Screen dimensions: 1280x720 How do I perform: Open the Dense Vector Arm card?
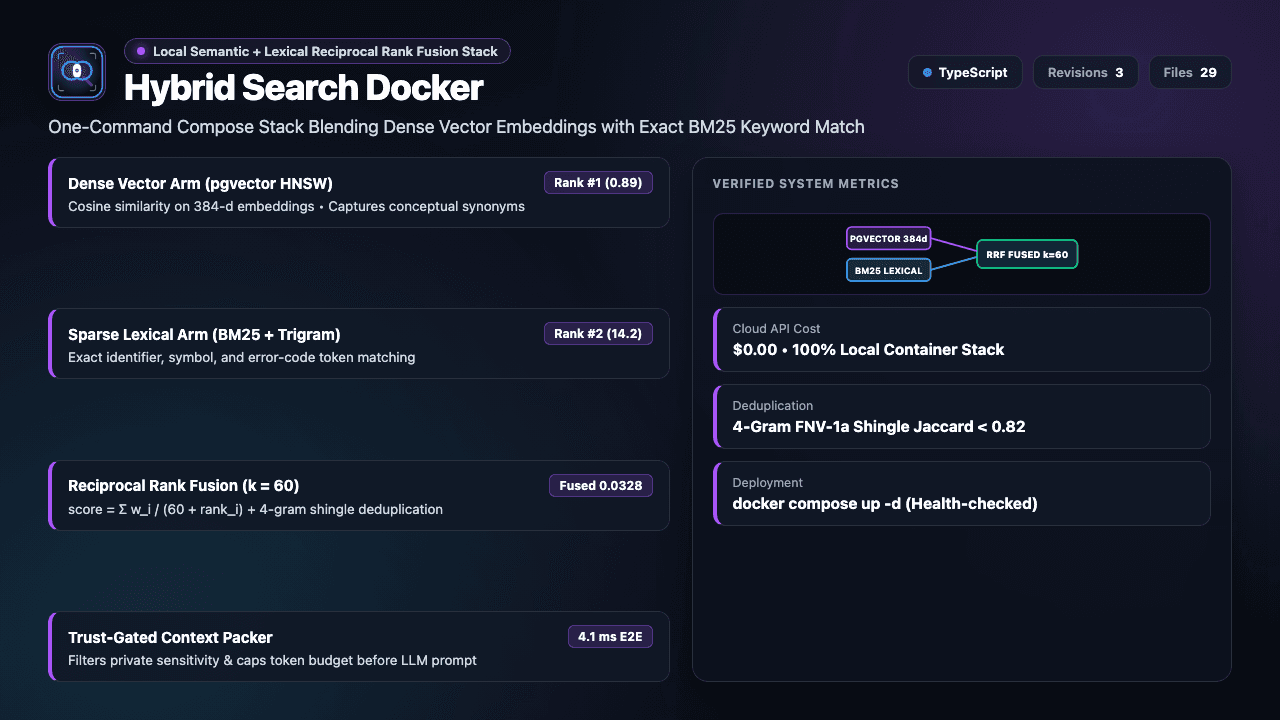(x=359, y=193)
